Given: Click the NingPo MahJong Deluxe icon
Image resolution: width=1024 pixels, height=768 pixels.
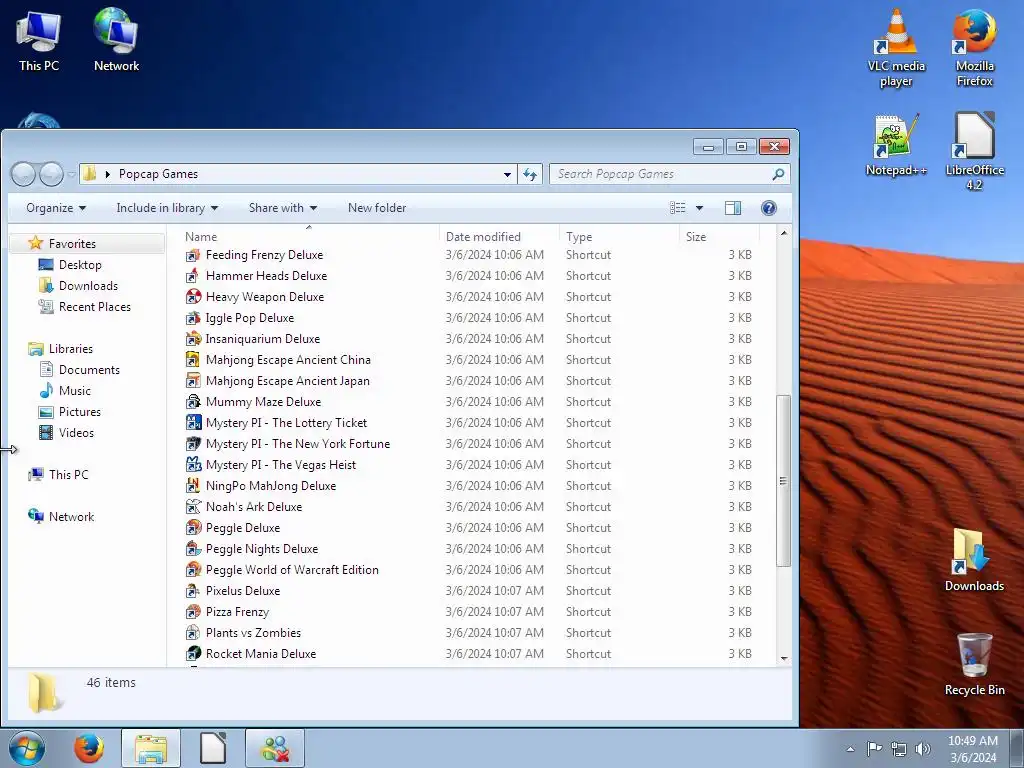Looking at the screenshot, I should 193,486.
